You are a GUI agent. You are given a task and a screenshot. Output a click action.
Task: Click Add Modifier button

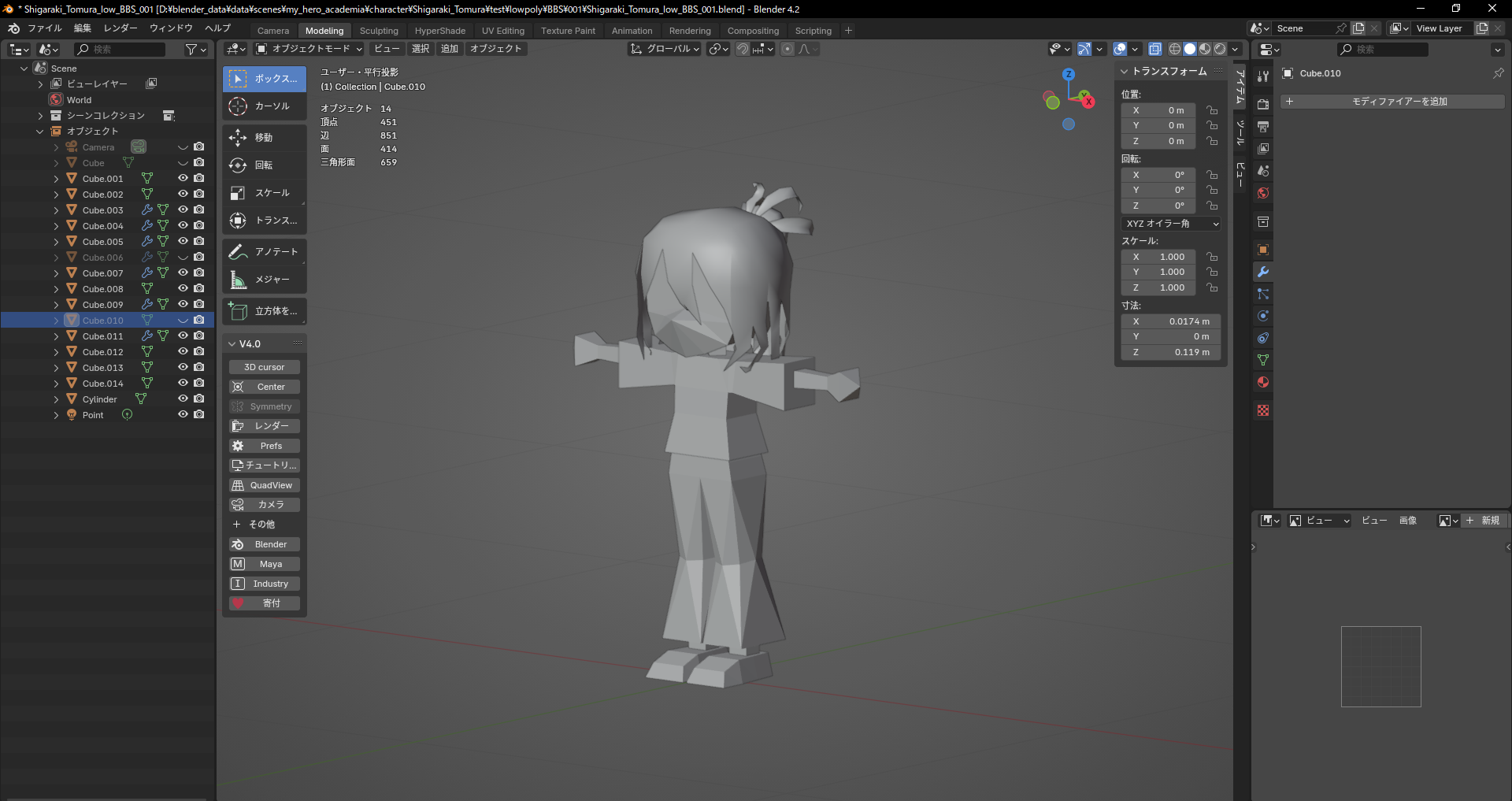coord(1392,102)
